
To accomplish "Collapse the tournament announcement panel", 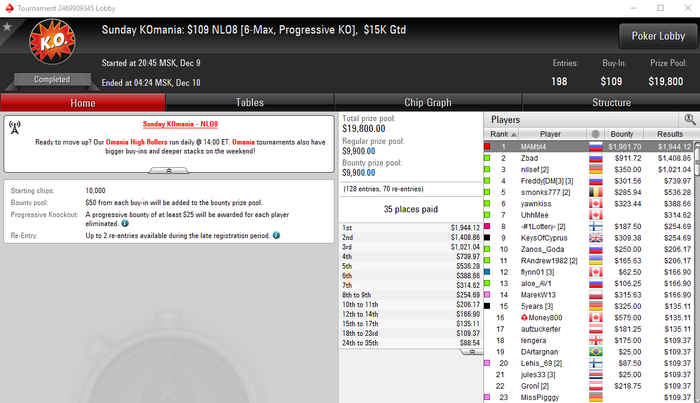I will (168, 170).
